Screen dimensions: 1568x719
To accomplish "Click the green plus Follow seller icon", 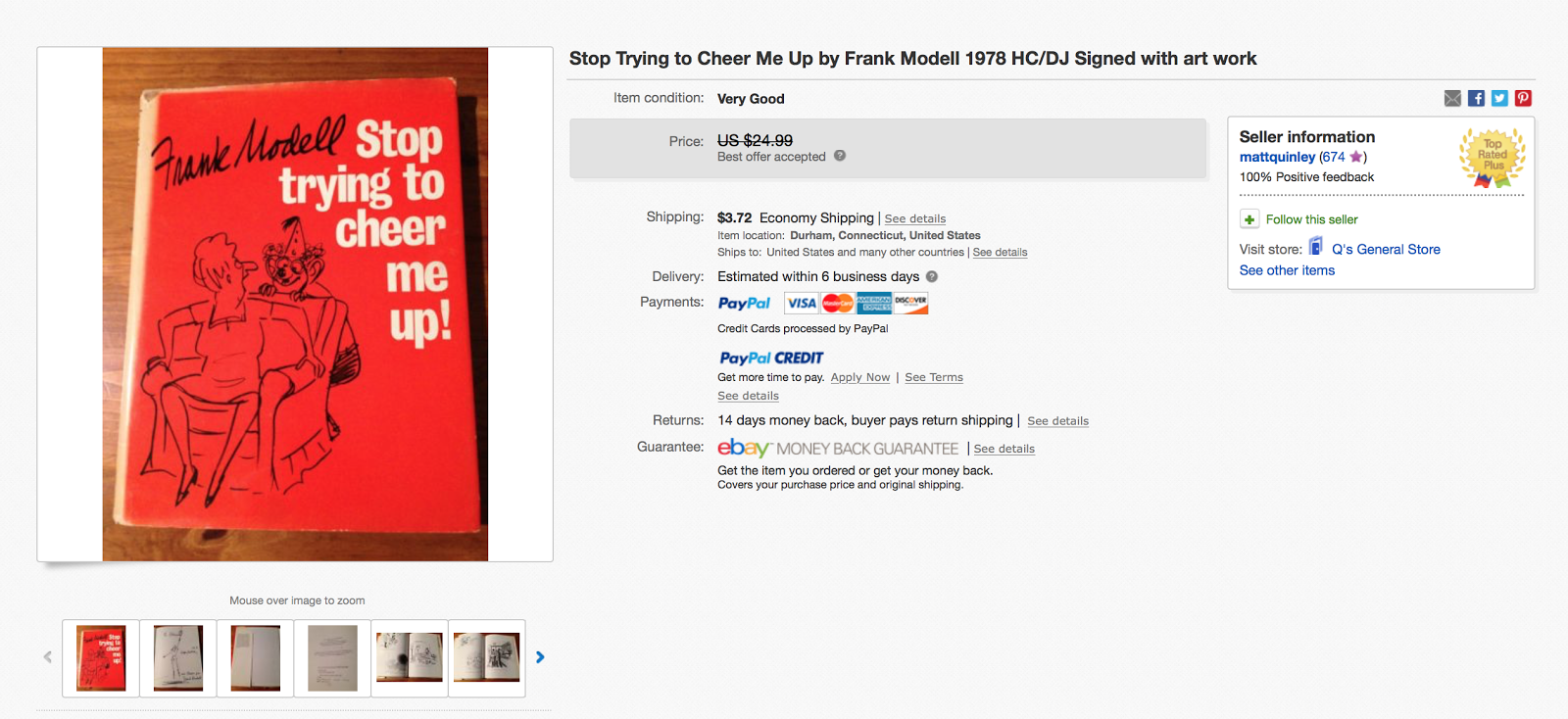I will coord(1249,219).
